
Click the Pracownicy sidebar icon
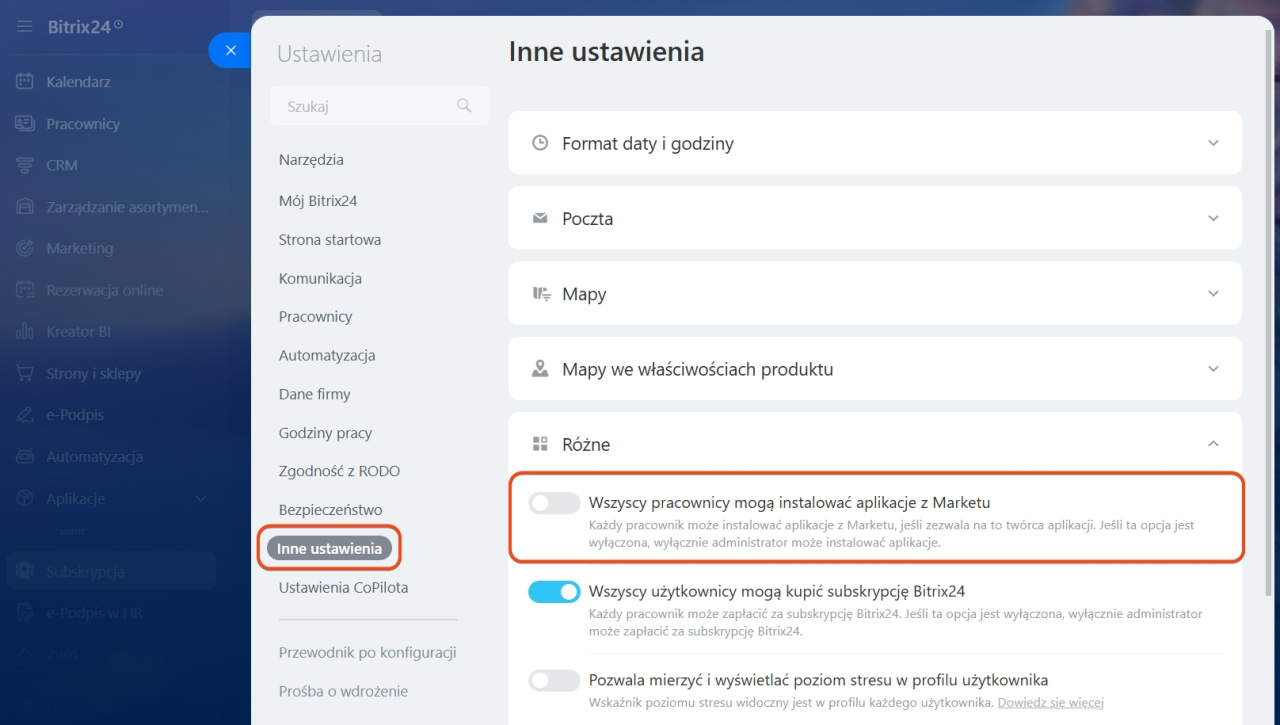25,124
